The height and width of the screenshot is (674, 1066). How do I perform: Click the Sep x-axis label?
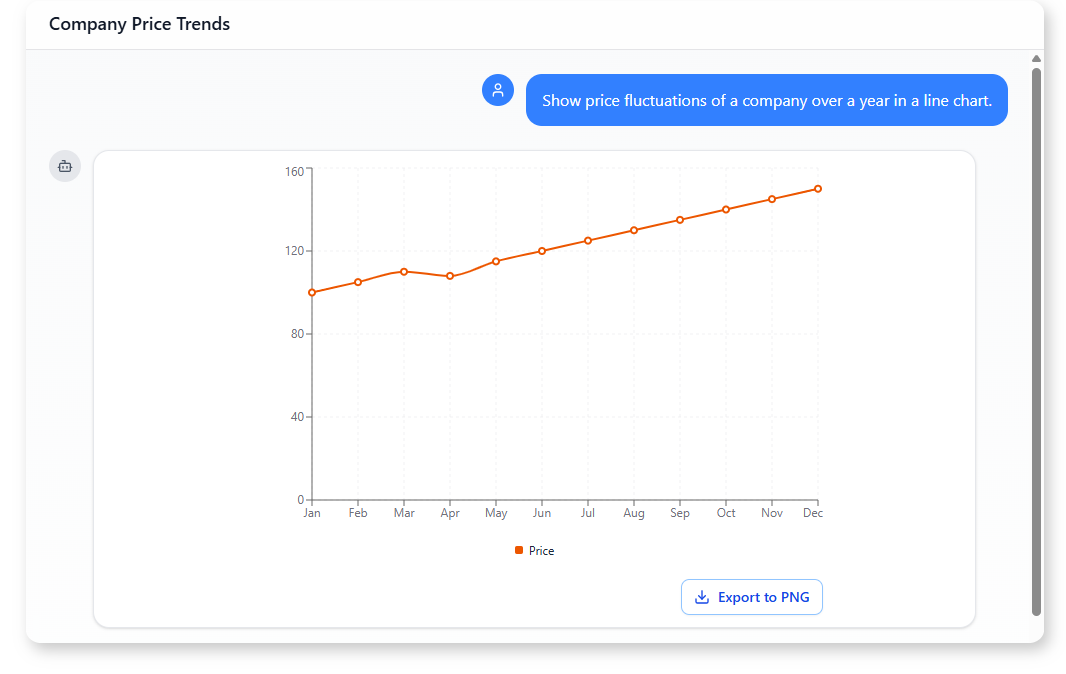pyautogui.click(x=680, y=513)
